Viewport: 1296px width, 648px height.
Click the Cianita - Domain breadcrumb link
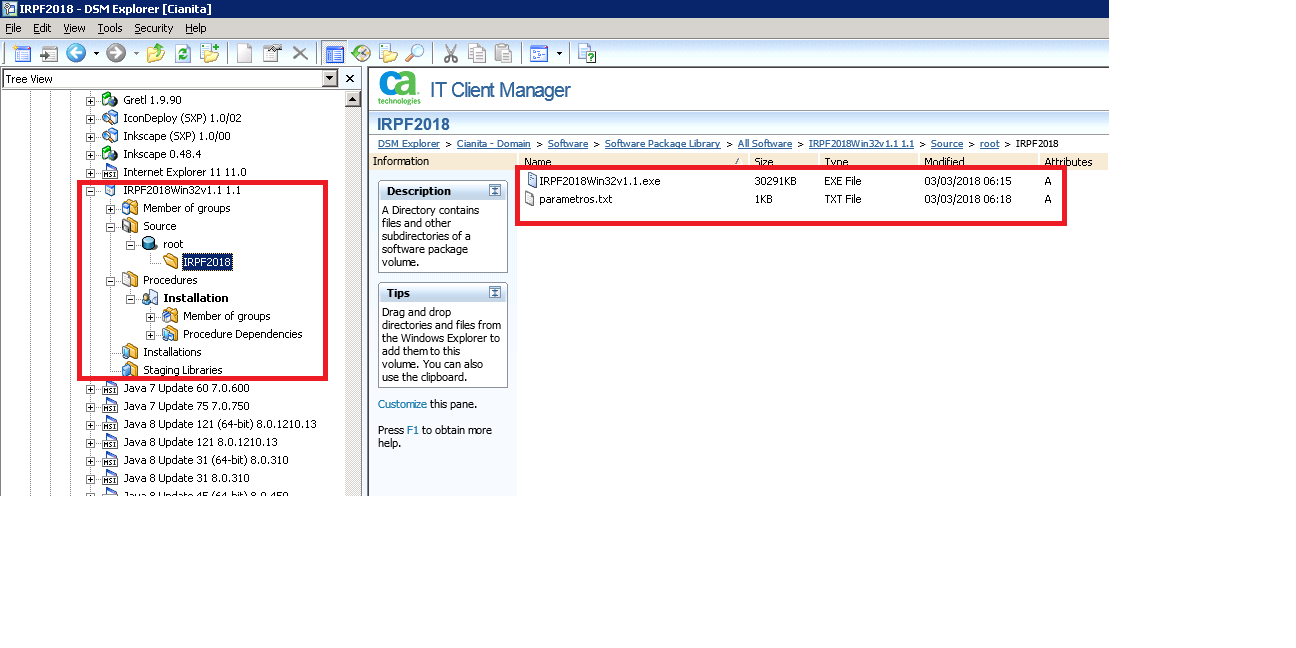[494, 144]
